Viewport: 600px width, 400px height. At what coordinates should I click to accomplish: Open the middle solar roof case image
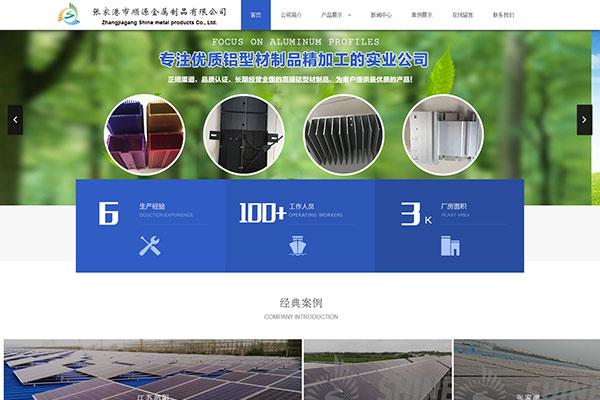coord(378,369)
